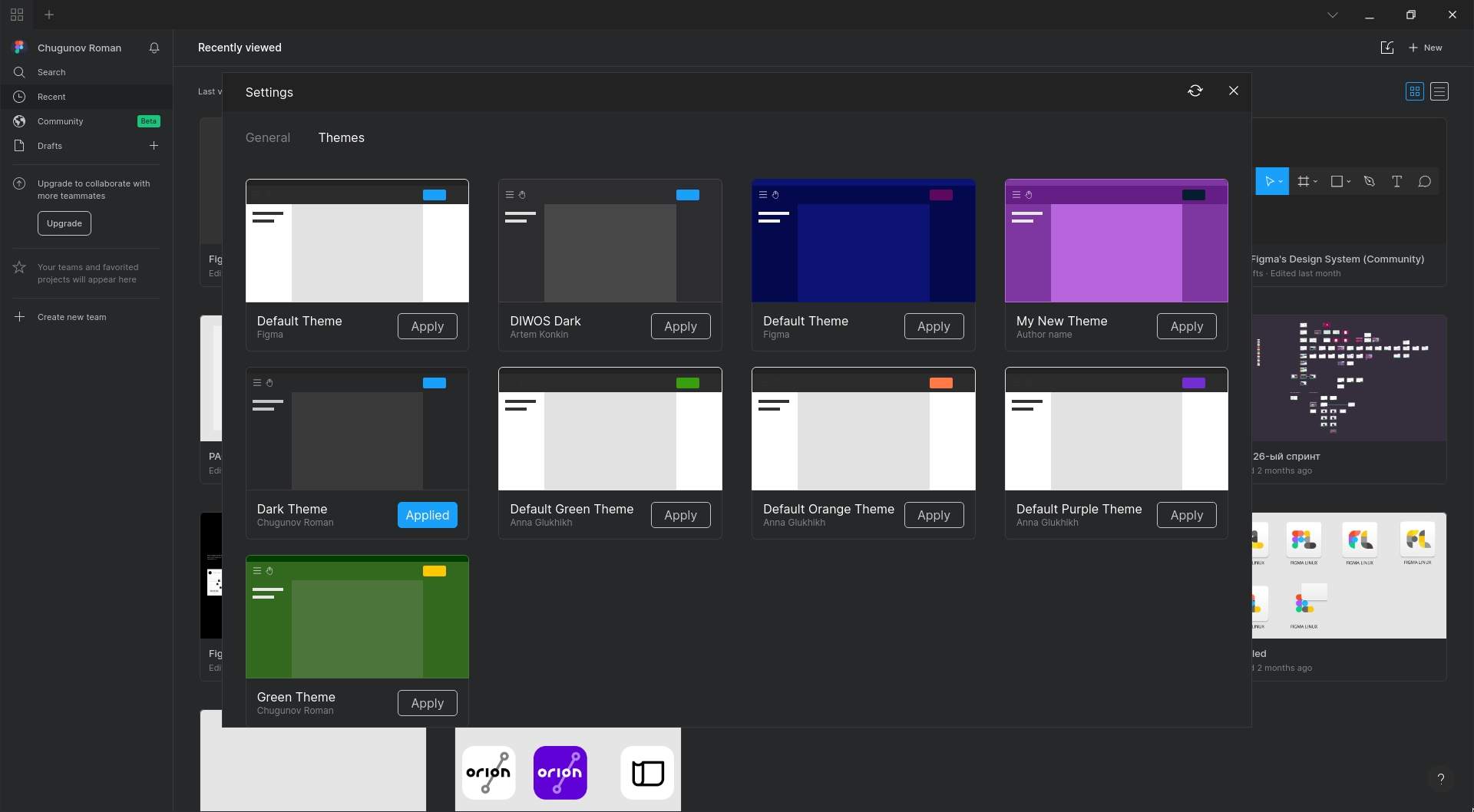1474x812 pixels.
Task: Activate the Text tool
Action: pos(1396,181)
